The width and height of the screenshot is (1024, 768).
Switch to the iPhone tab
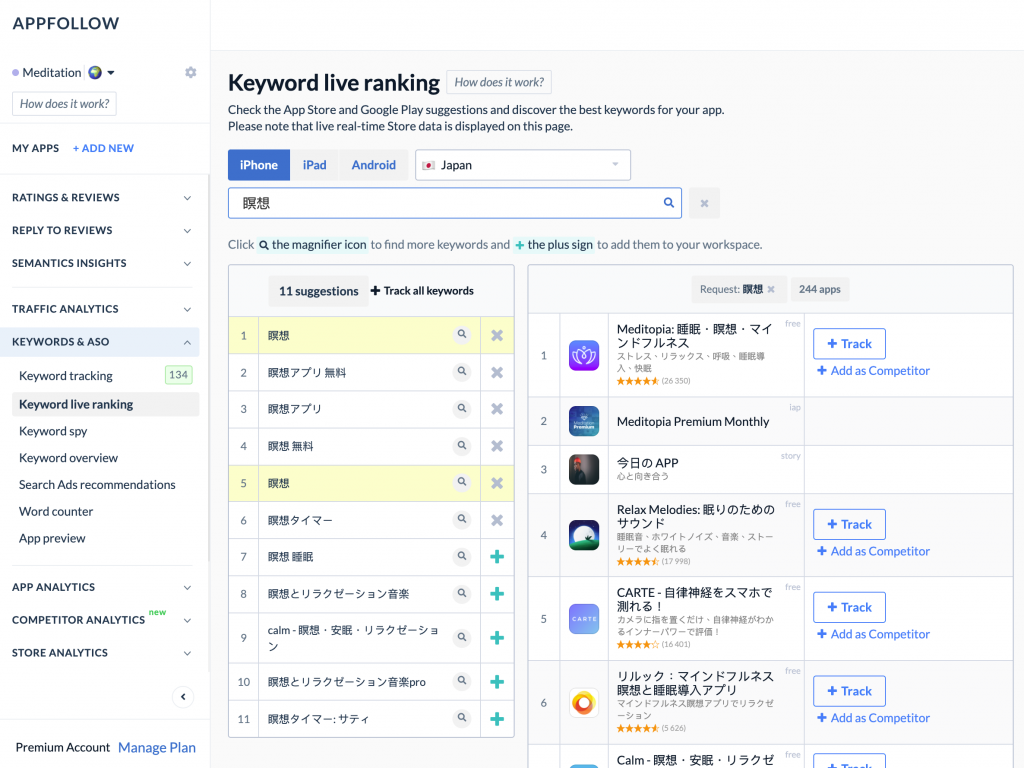pyautogui.click(x=259, y=165)
